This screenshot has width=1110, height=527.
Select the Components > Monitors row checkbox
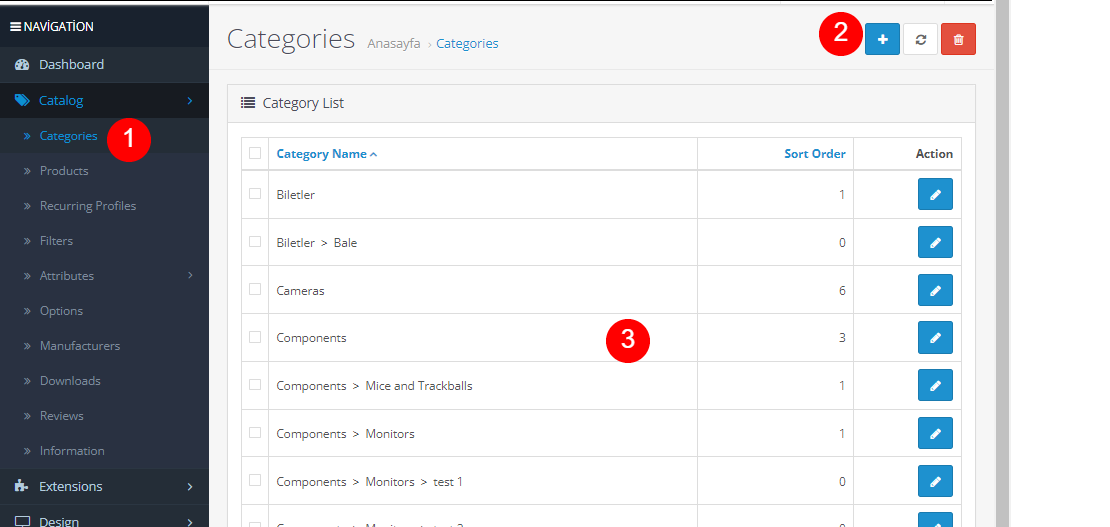[x=255, y=433]
